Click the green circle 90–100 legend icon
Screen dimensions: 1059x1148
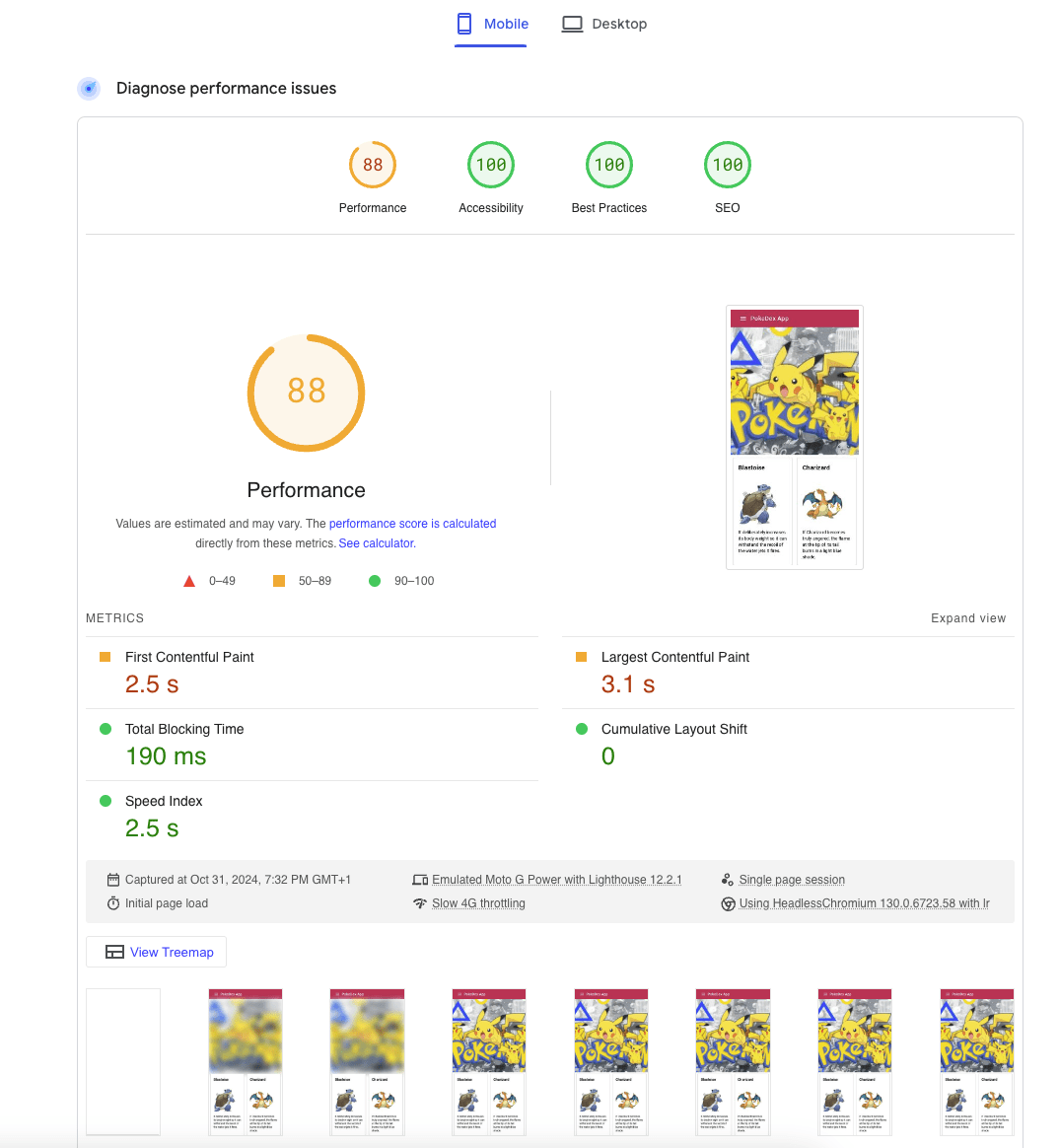tap(375, 581)
